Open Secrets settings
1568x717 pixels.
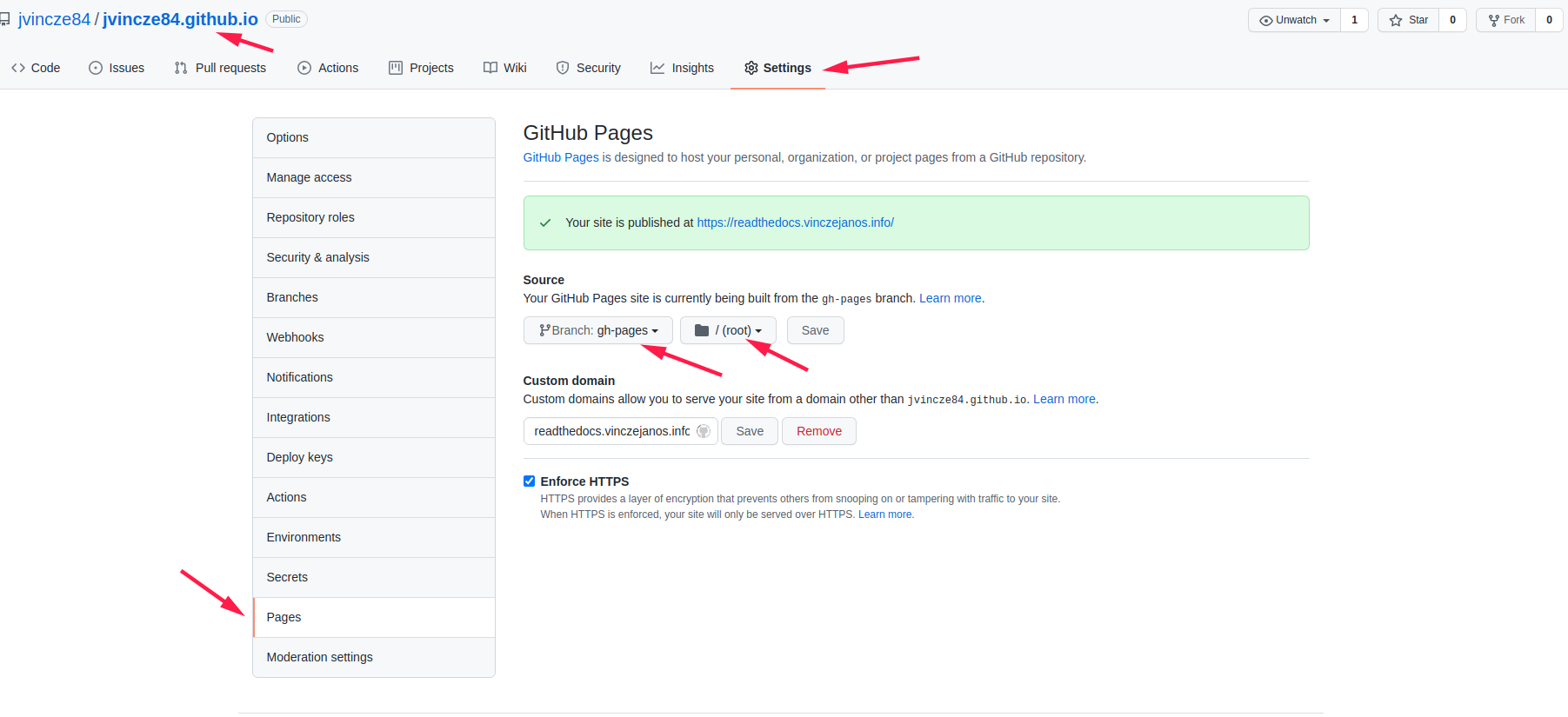[374, 577]
